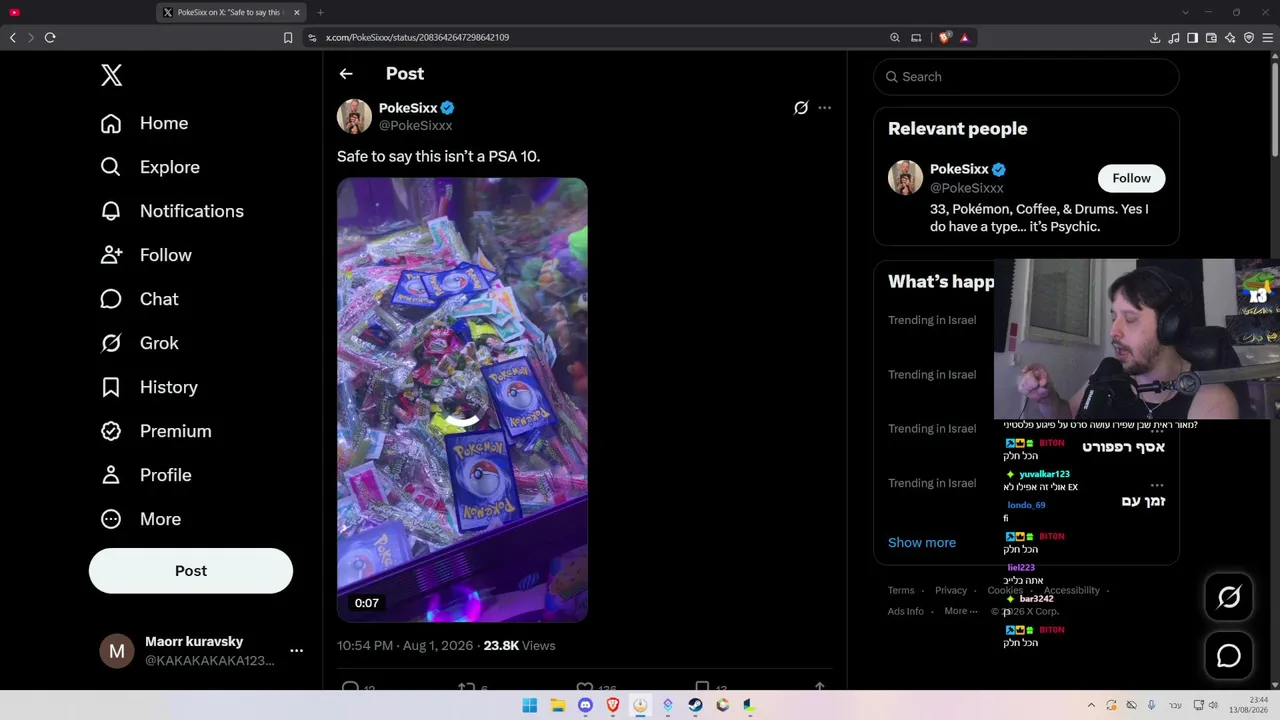Open the floating chat messages button

pyautogui.click(x=1229, y=656)
